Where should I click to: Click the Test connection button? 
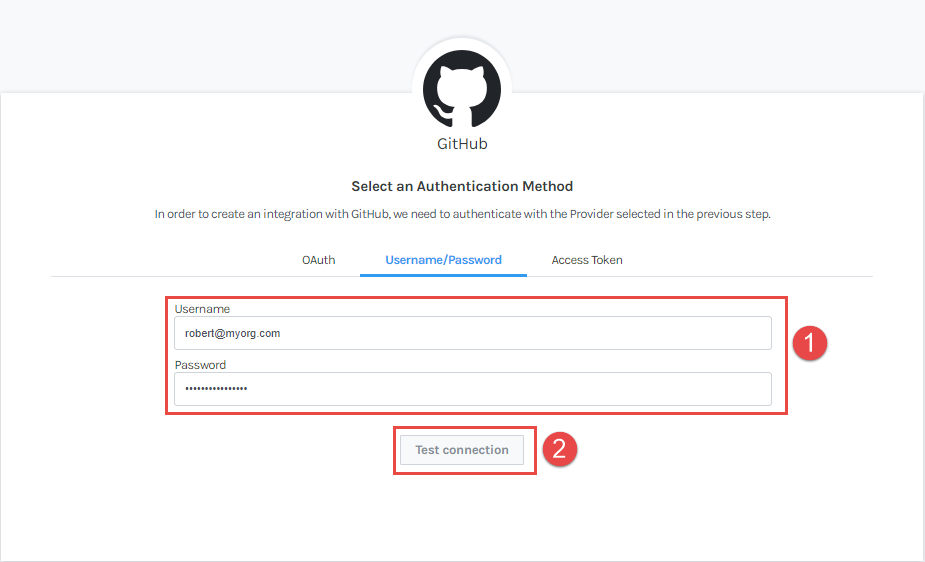point(462,450)
